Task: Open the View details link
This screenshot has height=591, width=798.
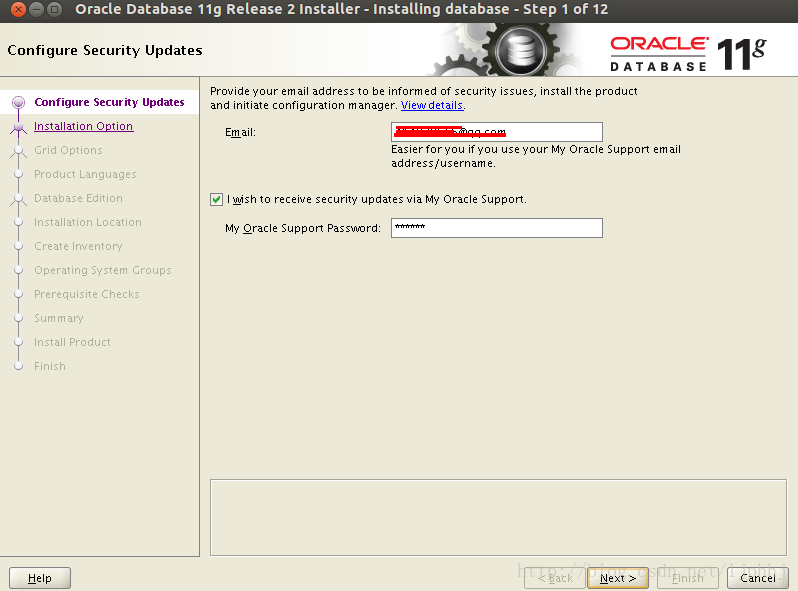Action: click(x=432, y=105)
